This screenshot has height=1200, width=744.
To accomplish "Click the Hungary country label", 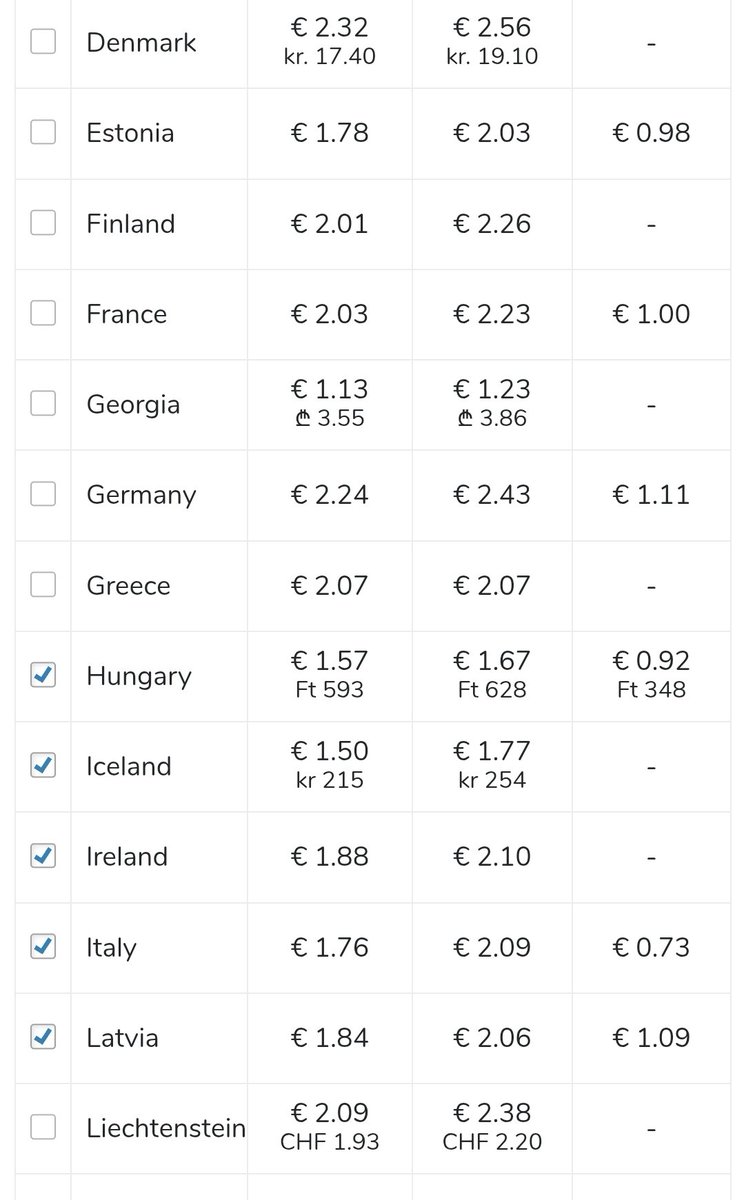I will 138,676.
